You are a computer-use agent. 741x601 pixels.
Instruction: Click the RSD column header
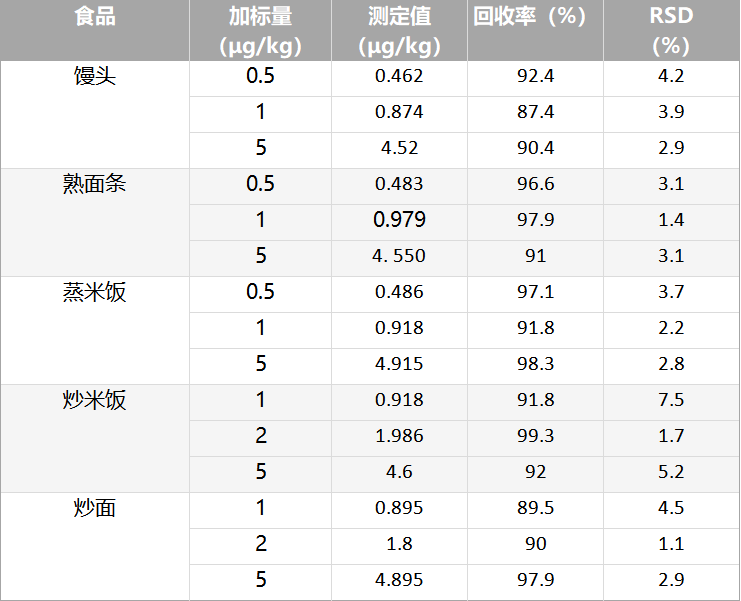pos(671,31)
